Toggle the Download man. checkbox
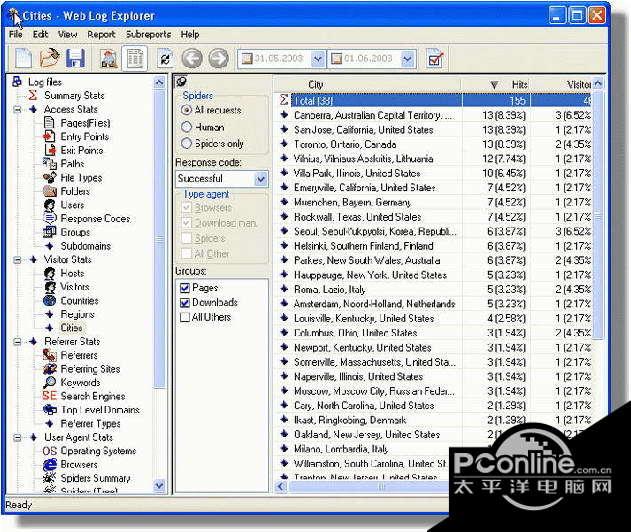Viewport: 631px width, 532px height. [x=186, y=223]
